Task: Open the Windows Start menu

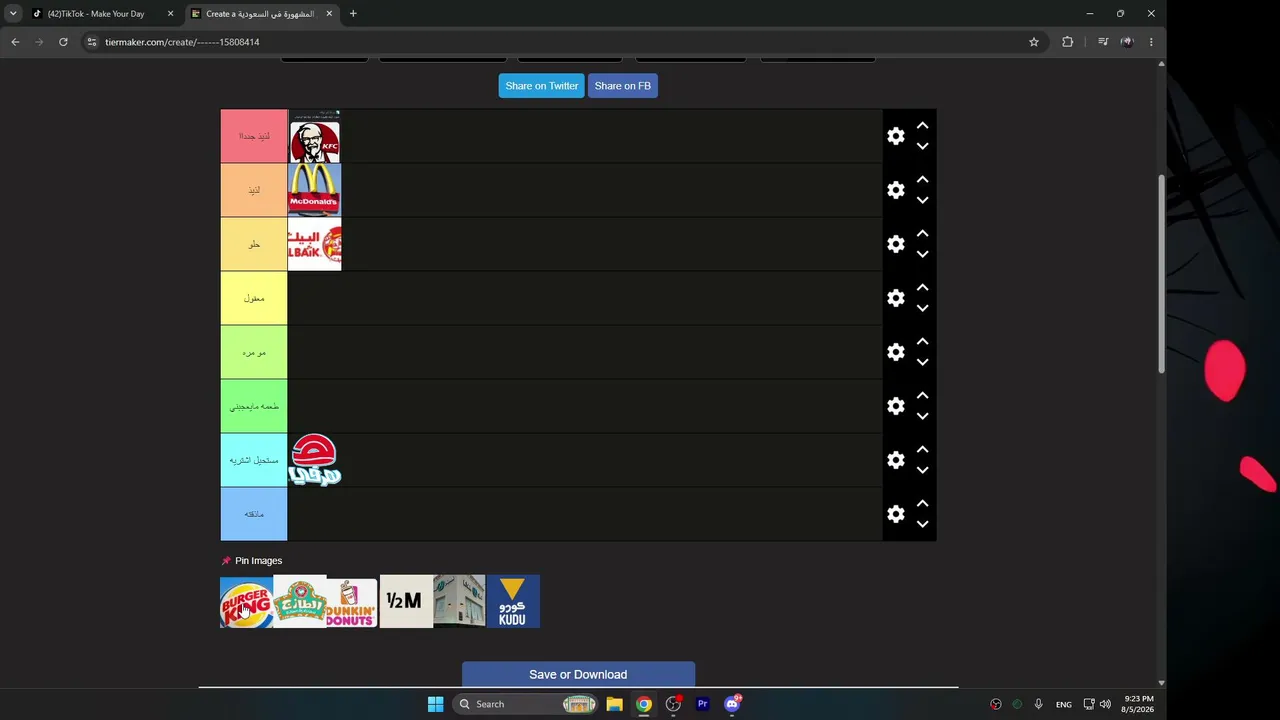Action: pyautogui.click(x=435, y=704)
